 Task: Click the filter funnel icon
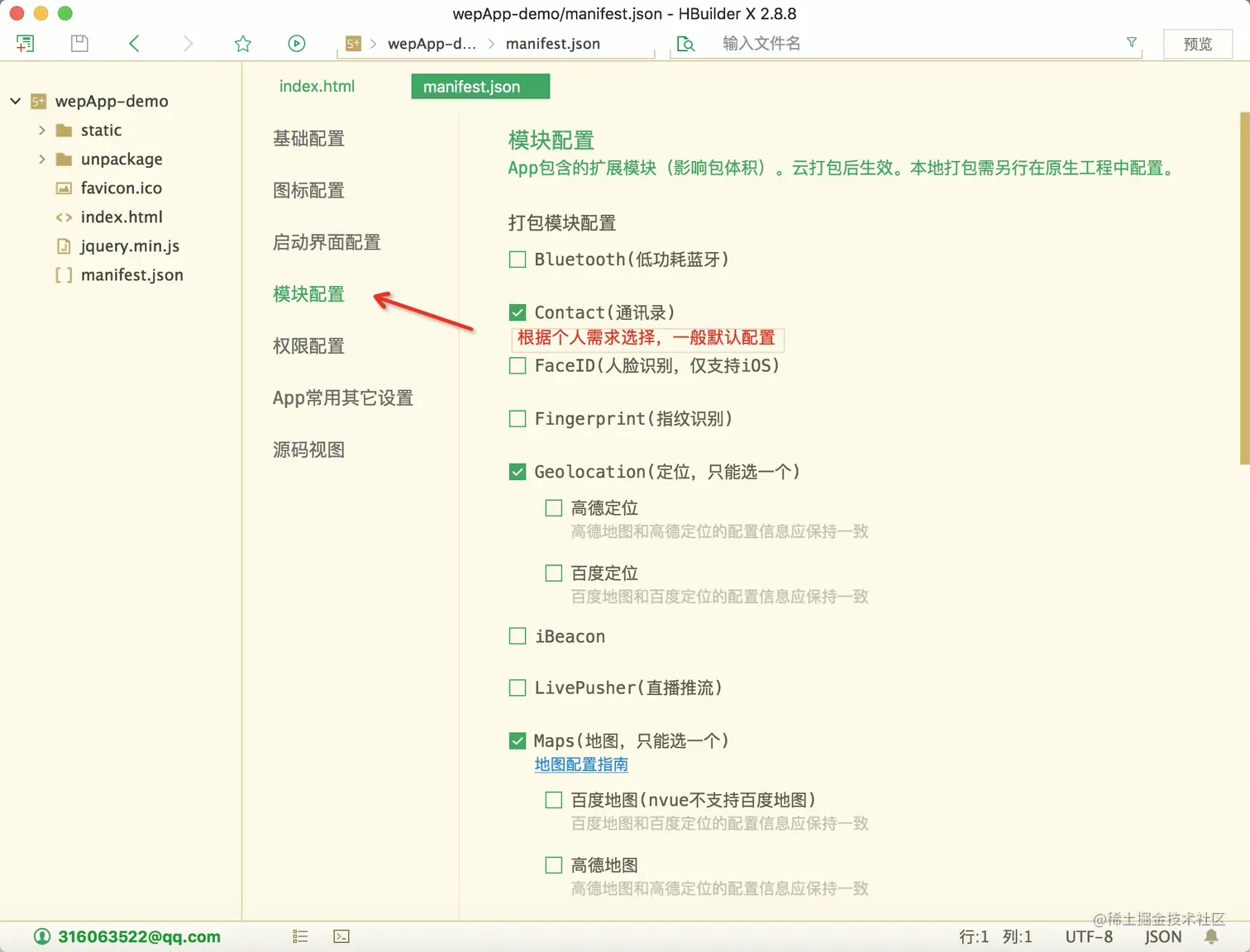(x=1132, y=42)
